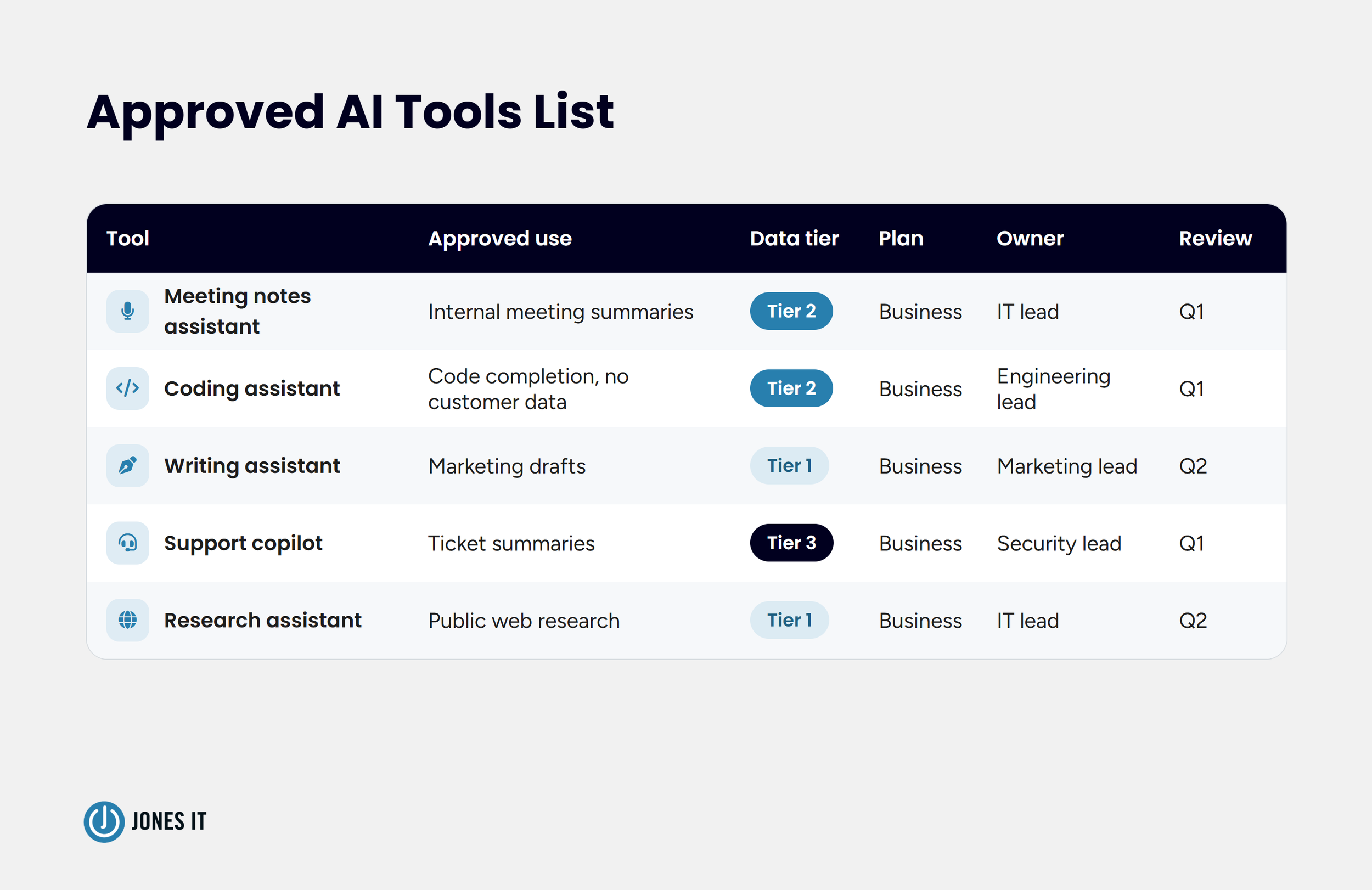Viewport: 1372px width, 890px height.
Task: Click the pen icon for Writing assistant
Action: pos(127,466)
